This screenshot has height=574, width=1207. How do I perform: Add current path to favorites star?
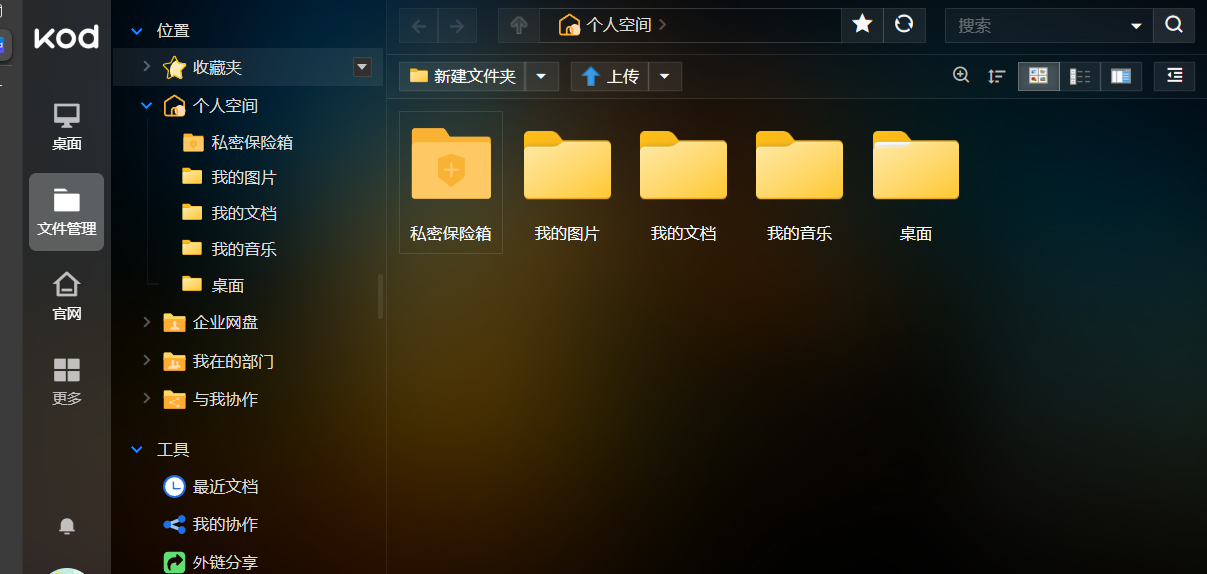coord(862,25)
